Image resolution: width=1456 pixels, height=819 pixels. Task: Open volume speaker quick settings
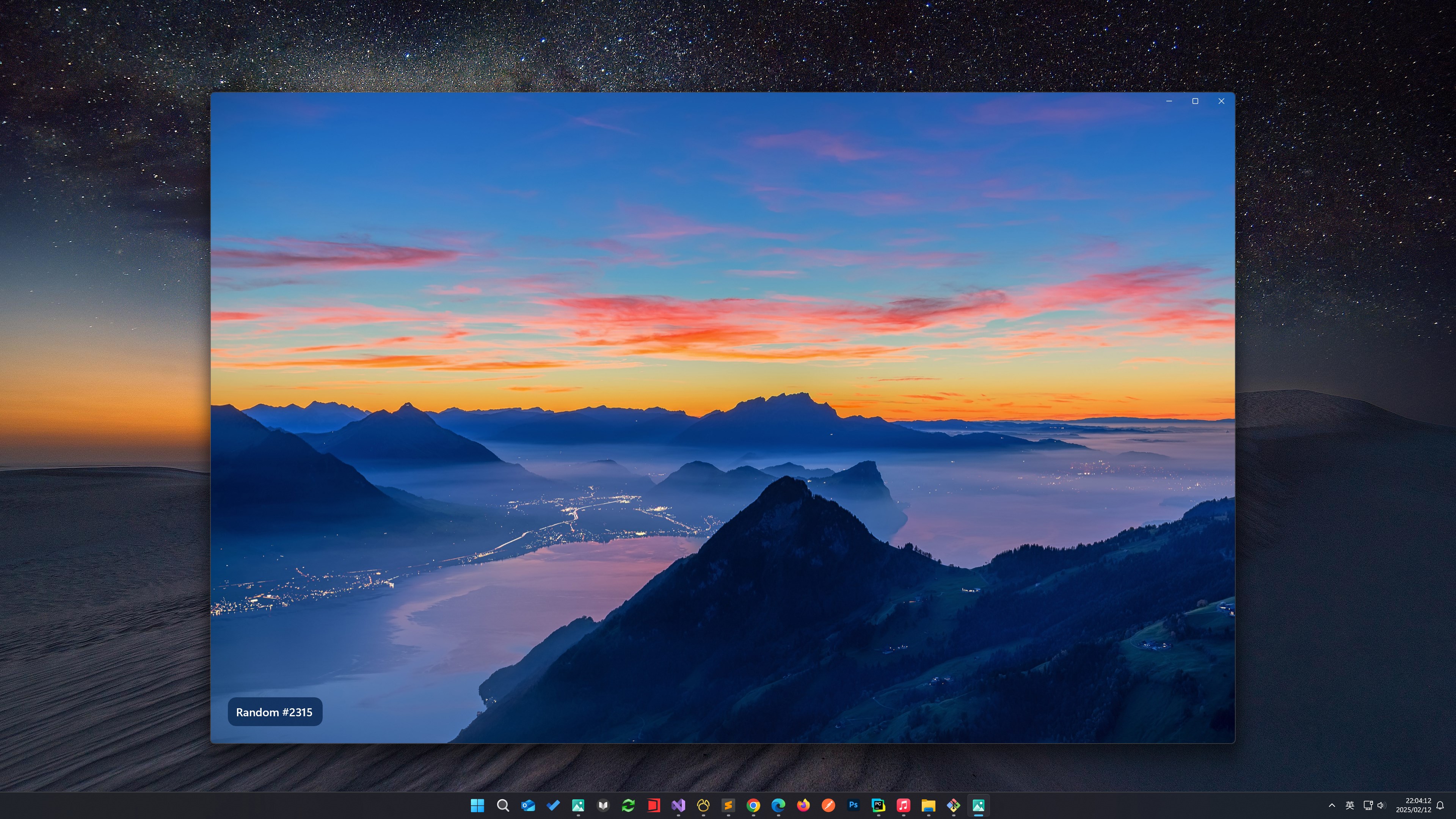pos(1381,805)
